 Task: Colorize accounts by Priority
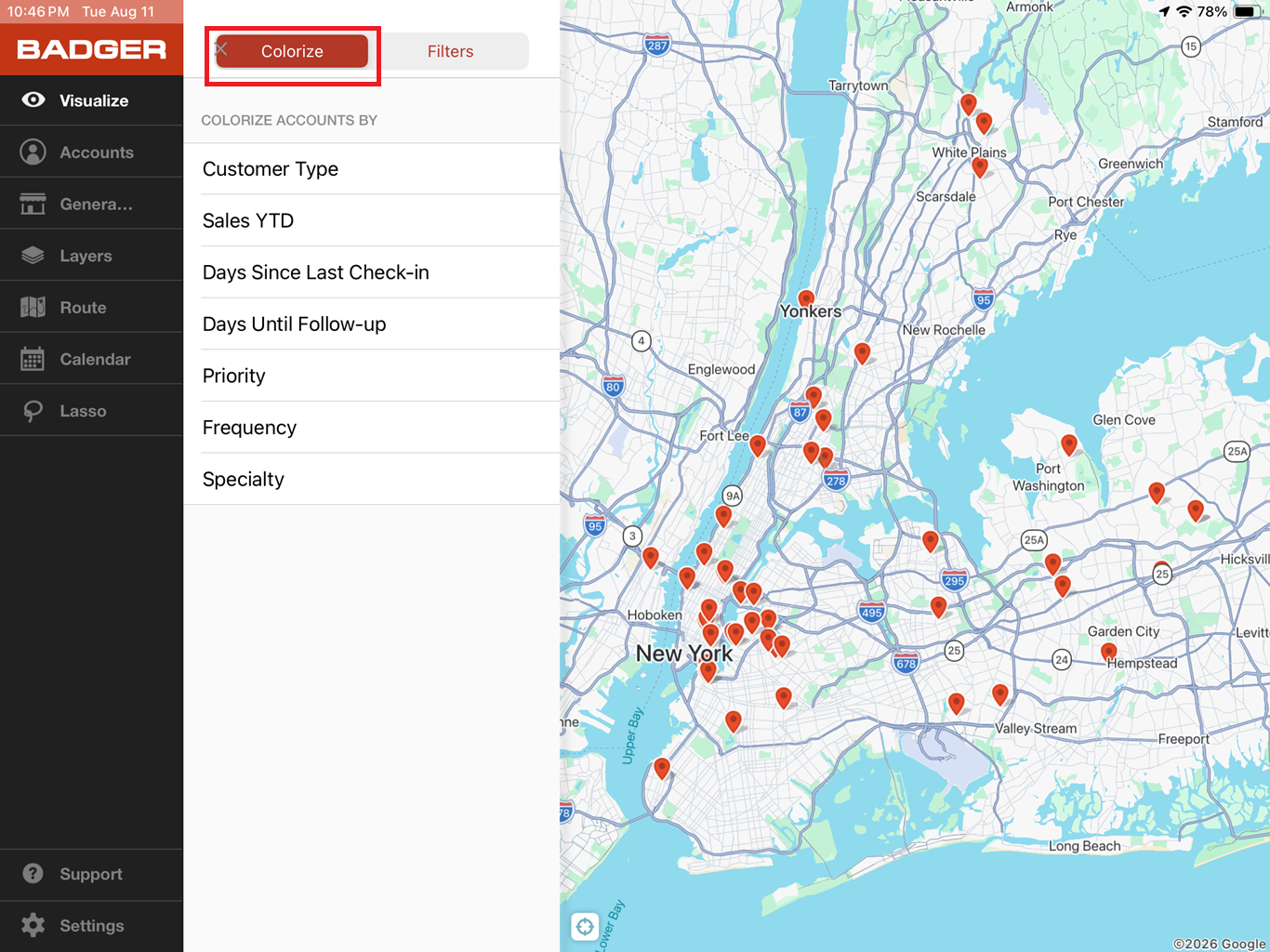click(x=372, y=376)
